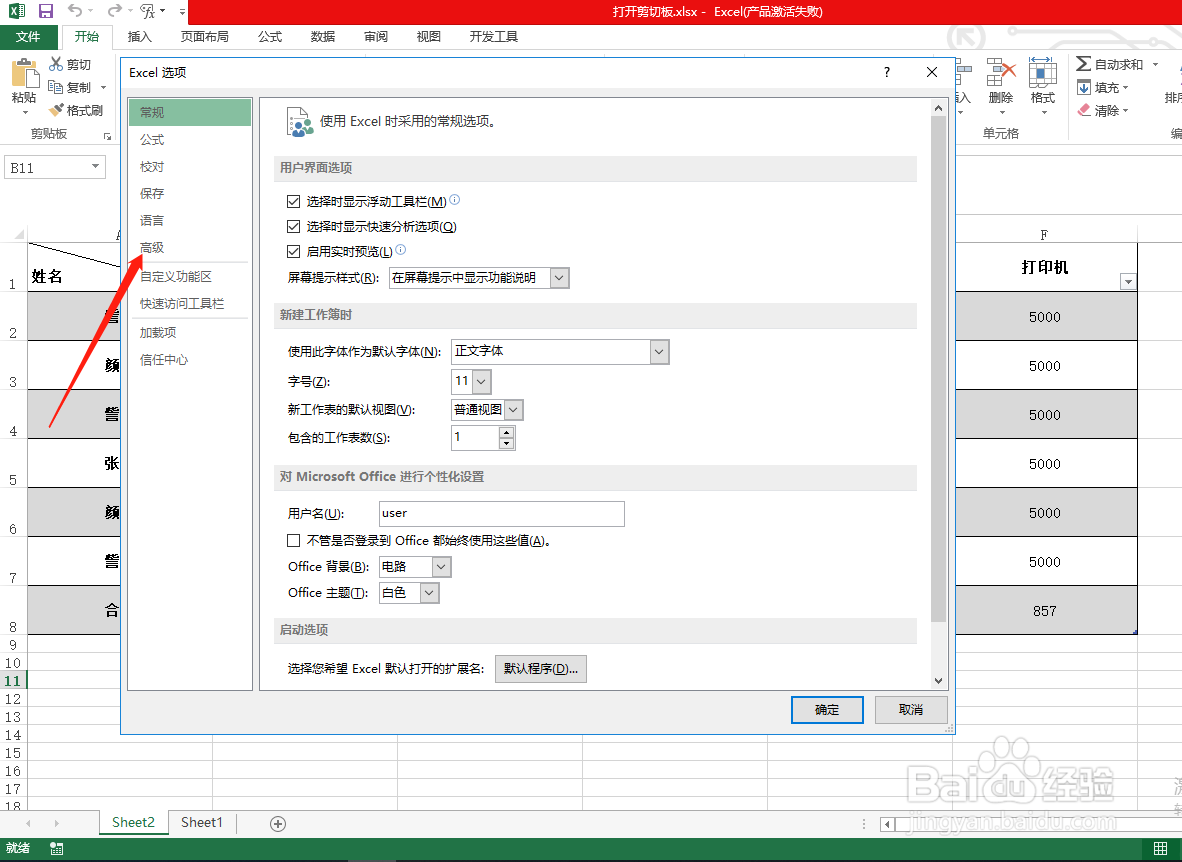Click the Paste clipboard icon

[x=25, y=74]
